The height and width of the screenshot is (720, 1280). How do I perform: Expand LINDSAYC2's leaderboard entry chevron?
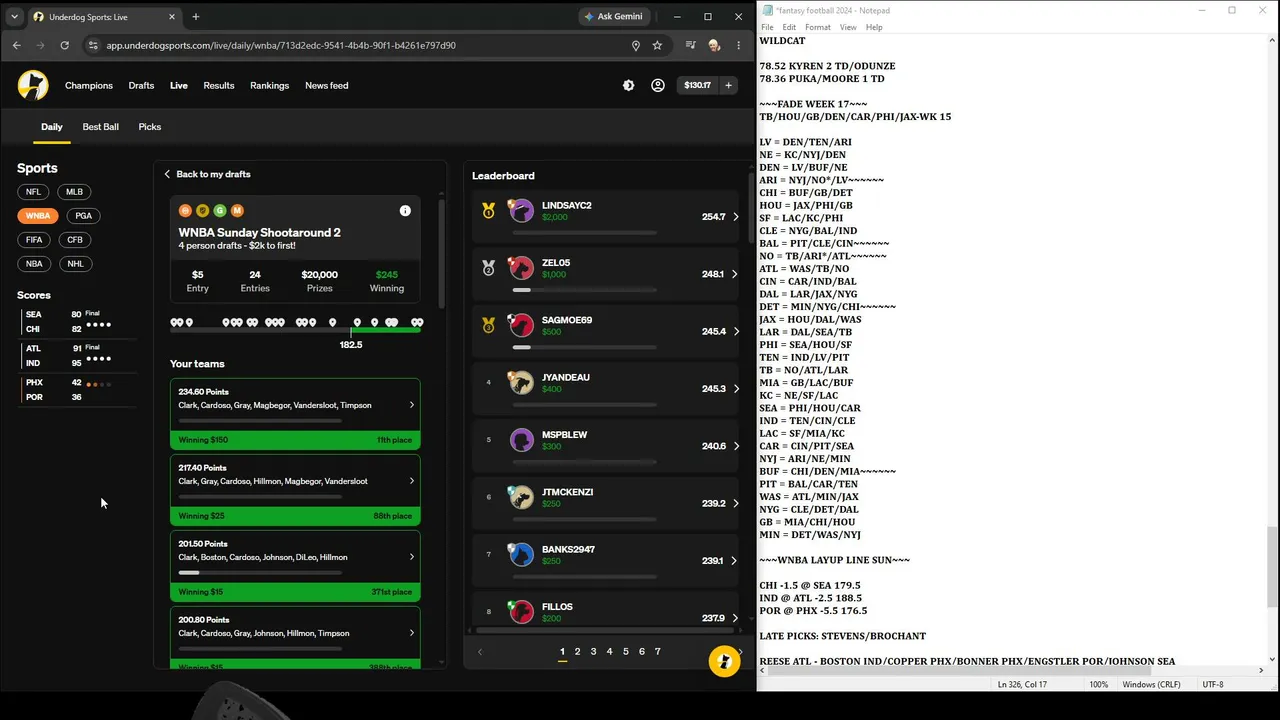736,217
